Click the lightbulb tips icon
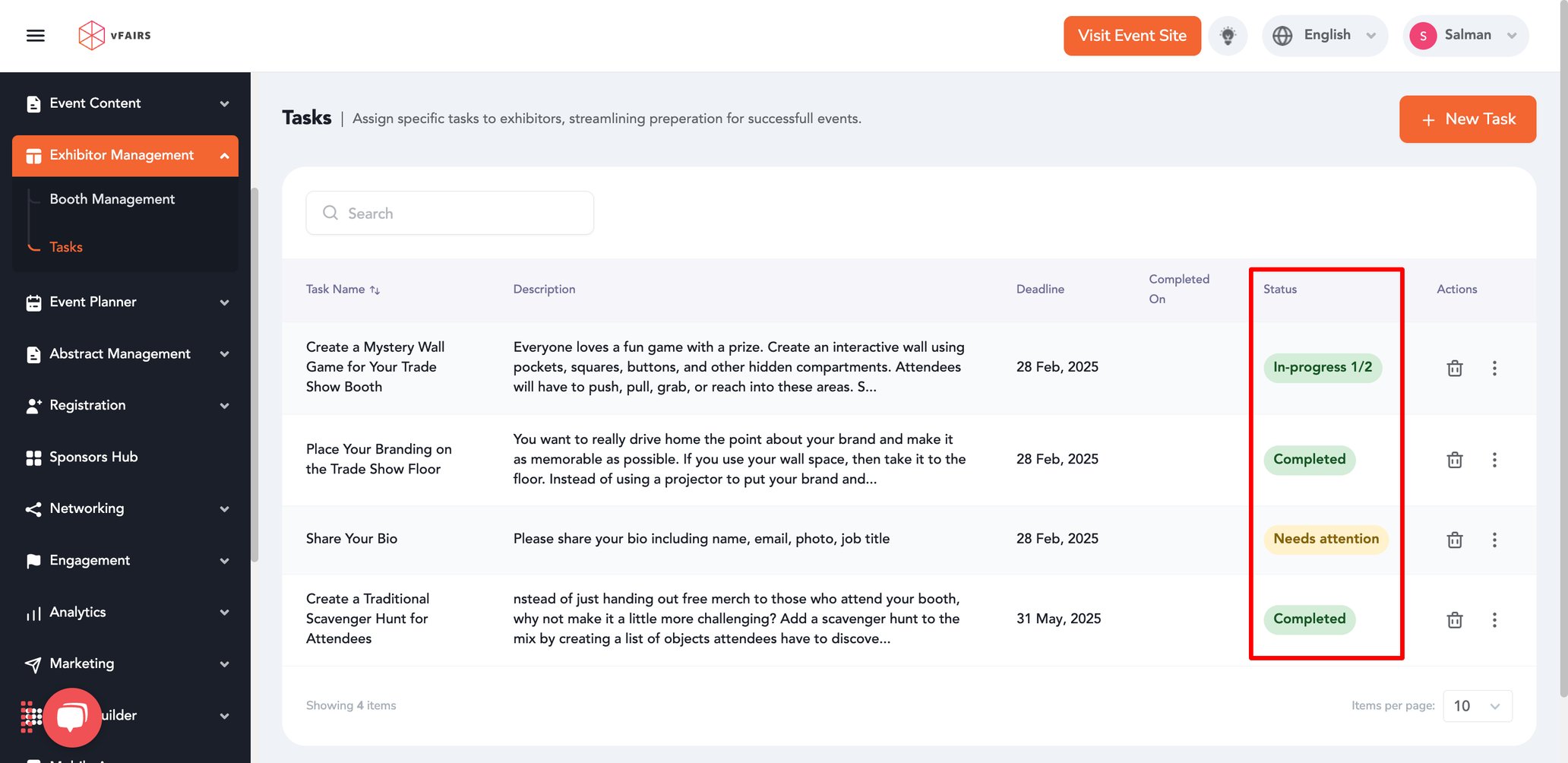This screenshot has height=763, width=1568. (1228, 35)
